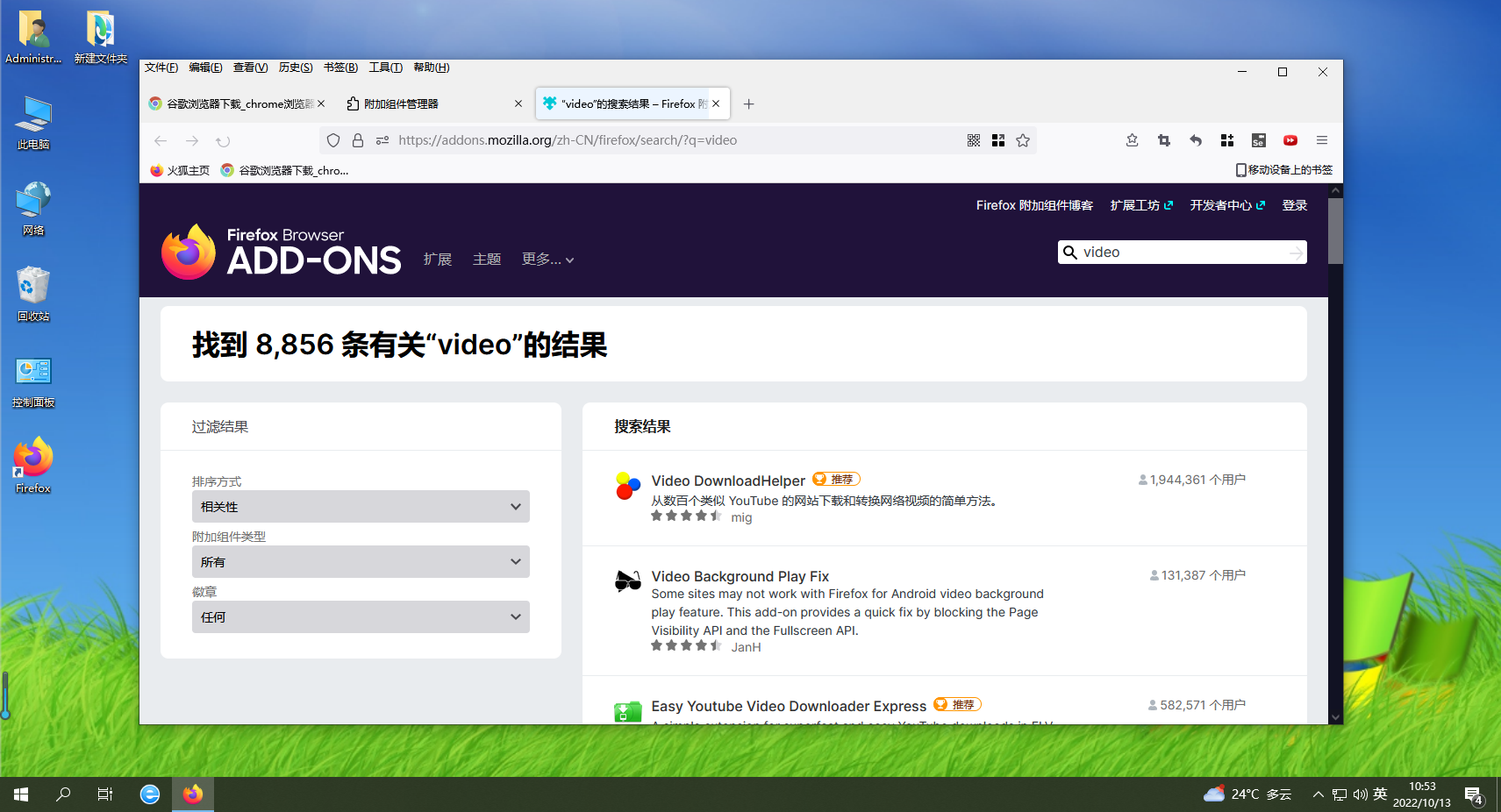This screenshot has height=812, width=1501.
Task: Click the QR code icon in address bar
Action: (974, 140)
